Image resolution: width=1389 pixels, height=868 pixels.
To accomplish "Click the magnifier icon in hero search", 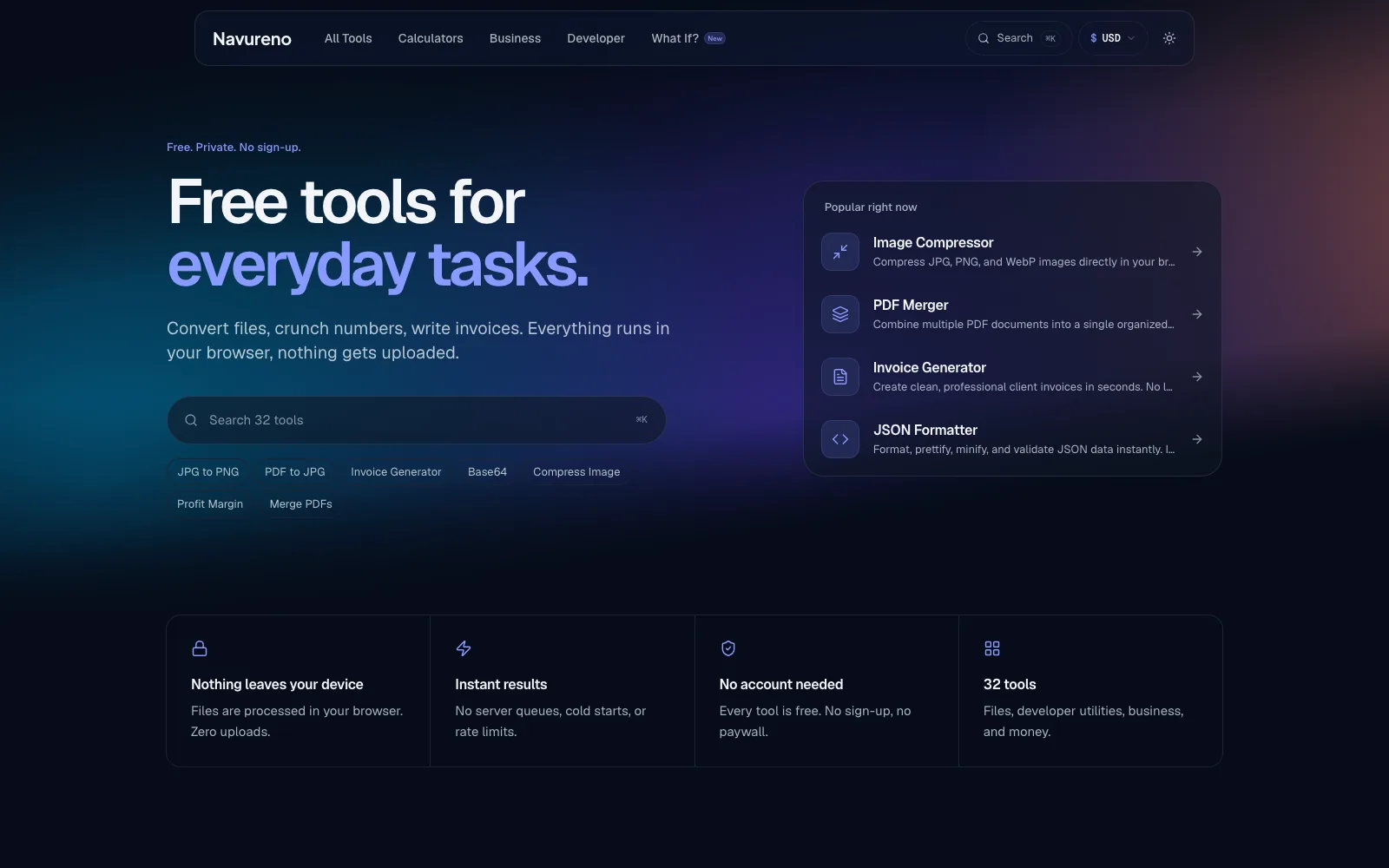I will click(x=191, y=420).
